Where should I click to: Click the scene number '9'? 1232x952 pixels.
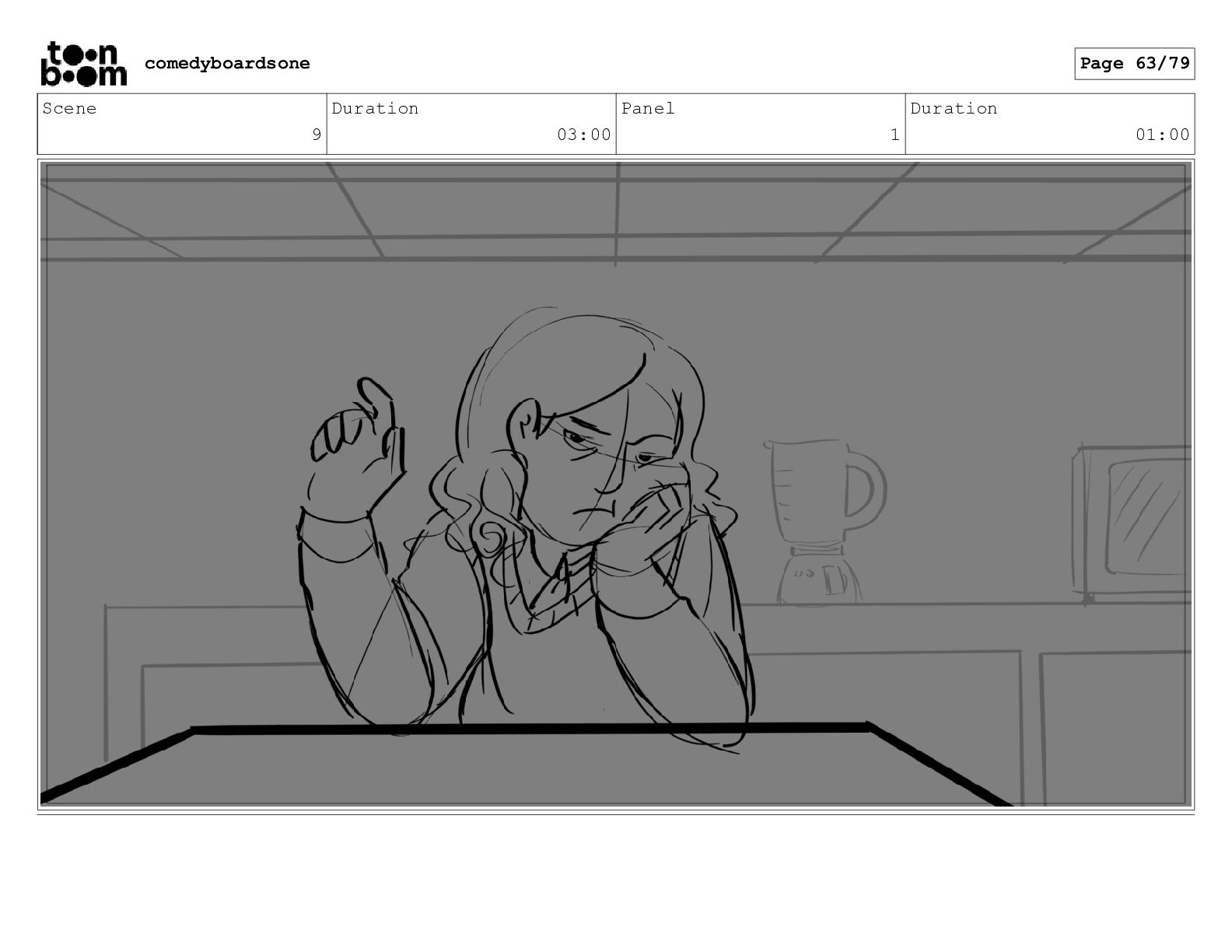(317, 135)
